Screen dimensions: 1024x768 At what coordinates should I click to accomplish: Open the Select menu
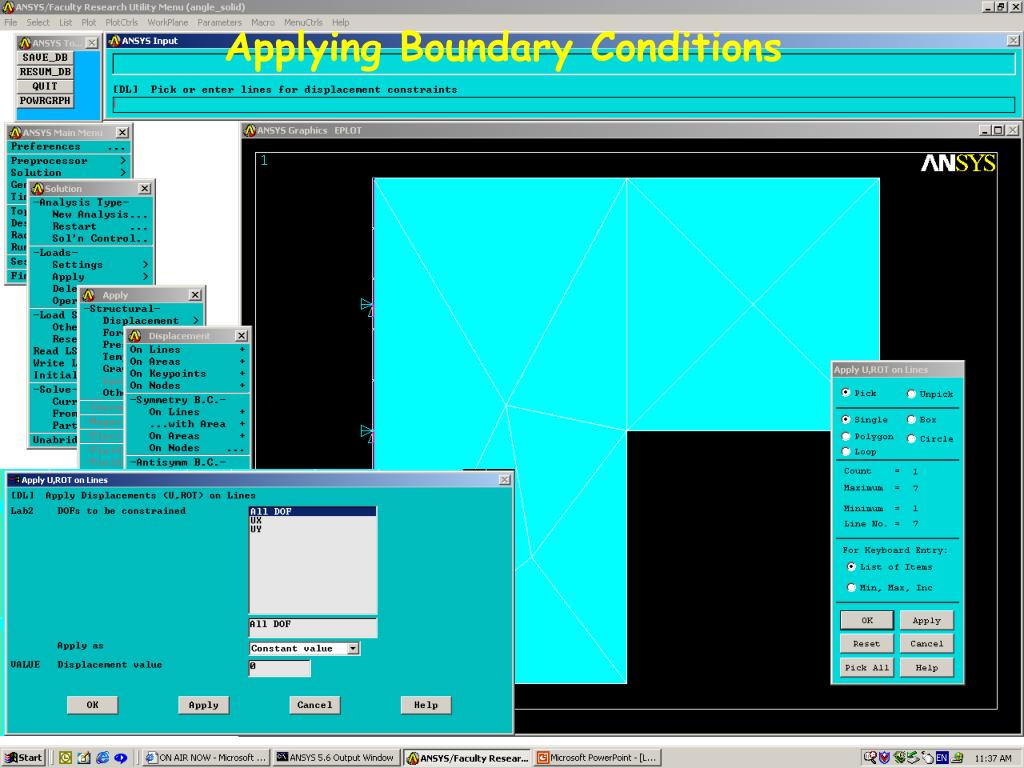[37, 22]
